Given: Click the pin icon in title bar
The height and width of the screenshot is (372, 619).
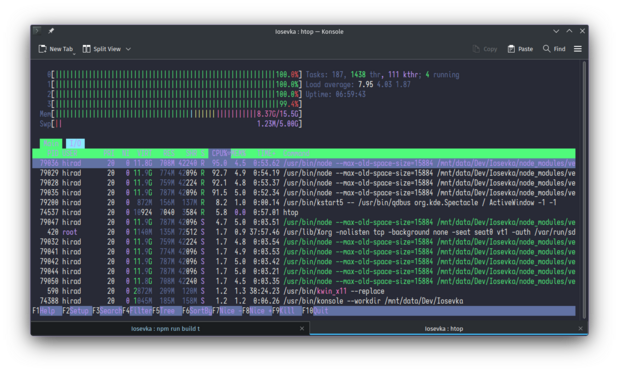Looking at the screenshot, I should click(51, 31).
